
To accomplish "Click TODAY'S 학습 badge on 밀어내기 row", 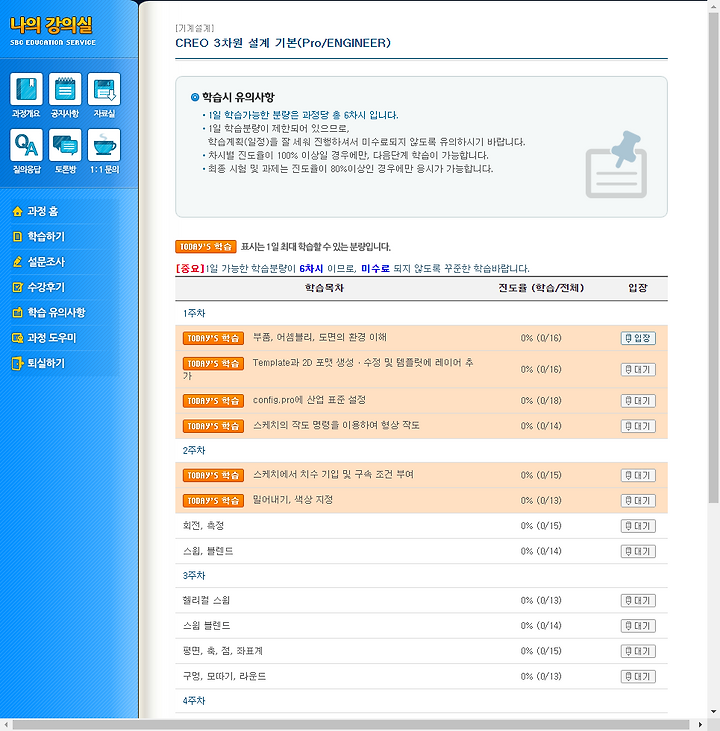I will tap(213, 500).
